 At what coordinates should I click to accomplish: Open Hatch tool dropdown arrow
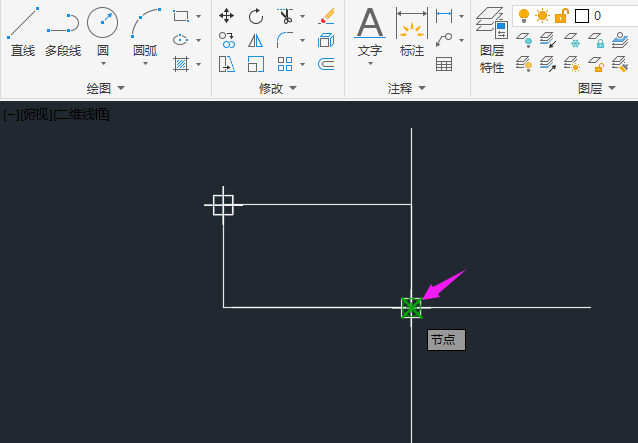[198, 64]
